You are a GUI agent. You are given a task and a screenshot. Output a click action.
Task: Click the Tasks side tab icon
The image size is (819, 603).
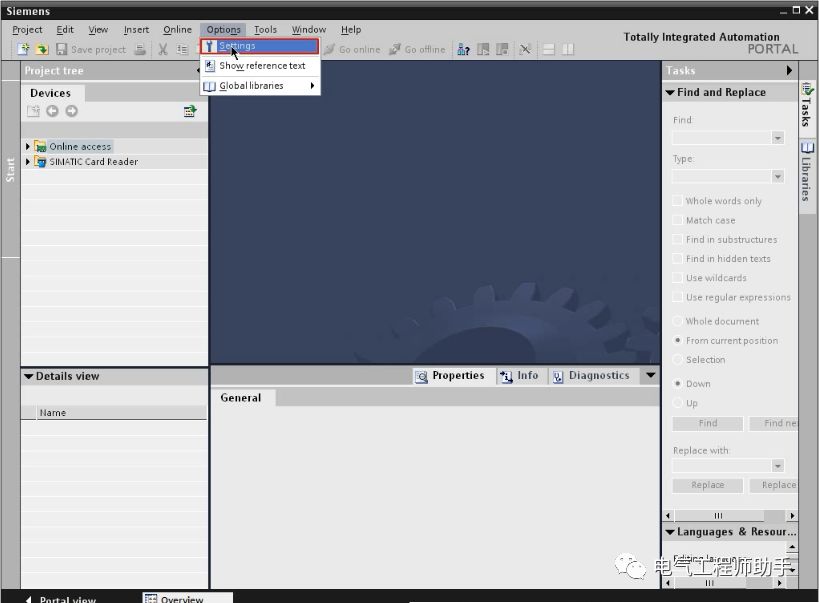(807, 90)
